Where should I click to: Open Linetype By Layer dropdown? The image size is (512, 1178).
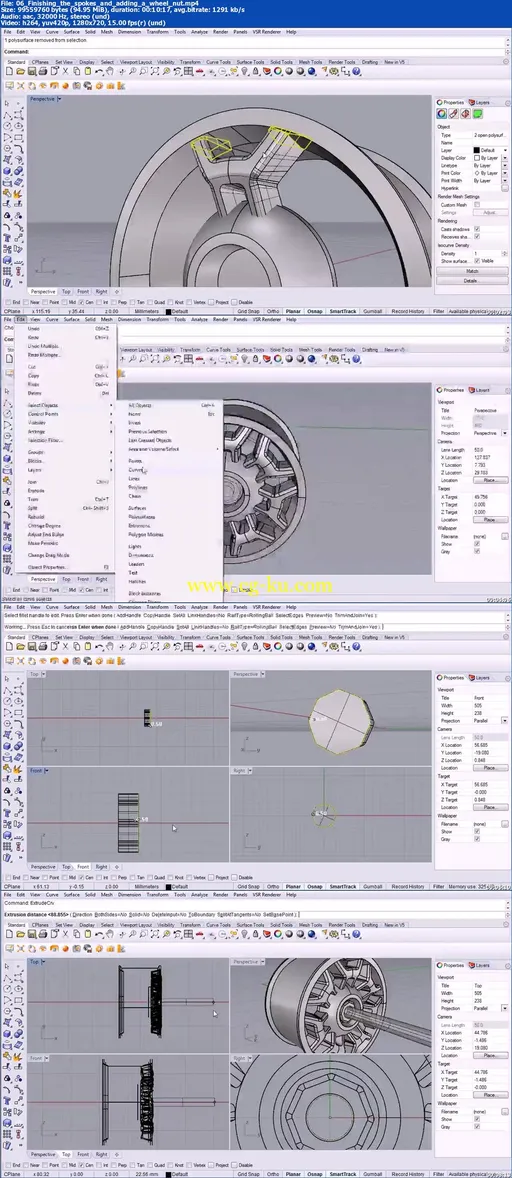pyautogui.click(x=504, y=165)
